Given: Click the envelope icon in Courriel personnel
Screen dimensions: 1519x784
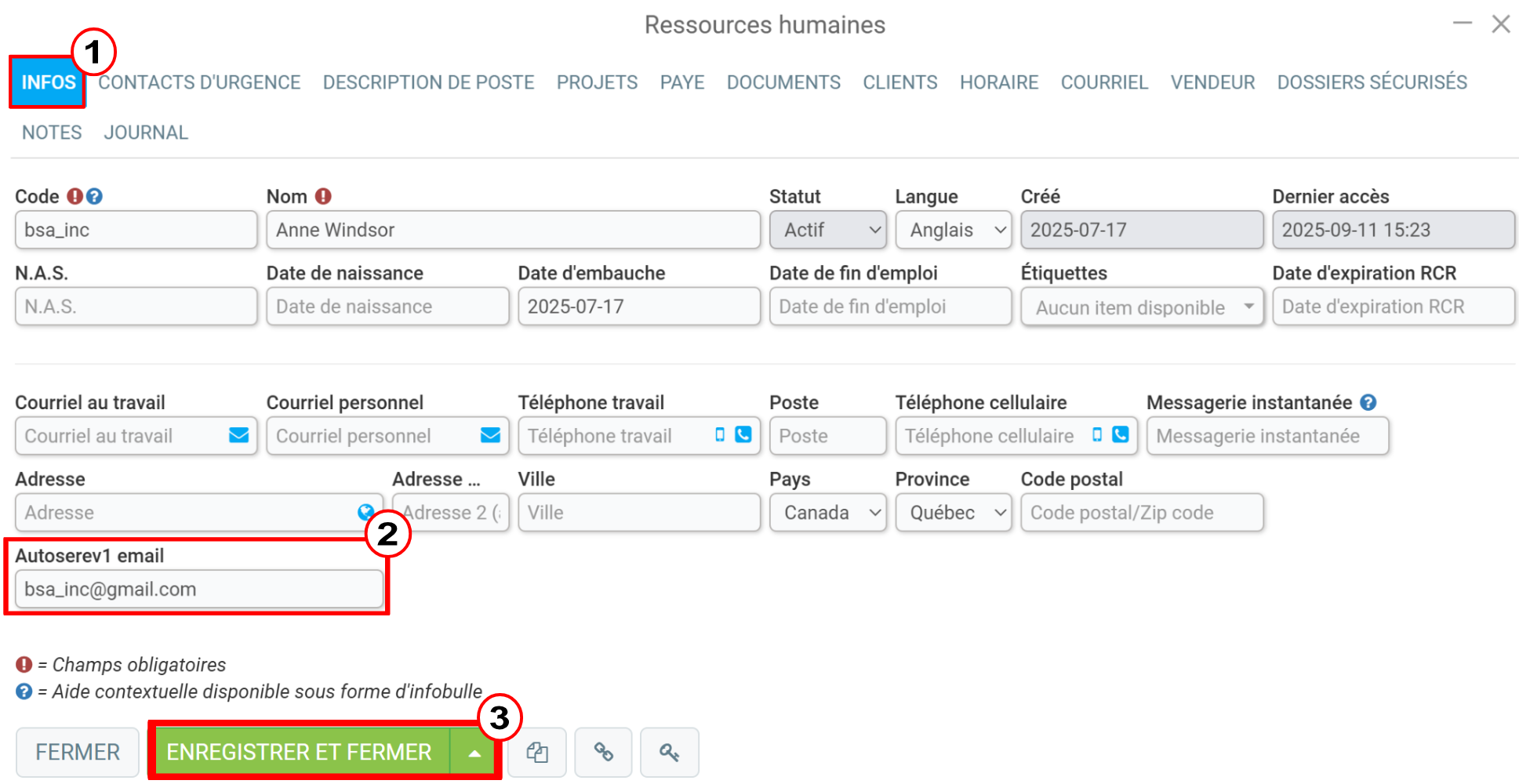Looking at the screenshot, I should point(490,435).
